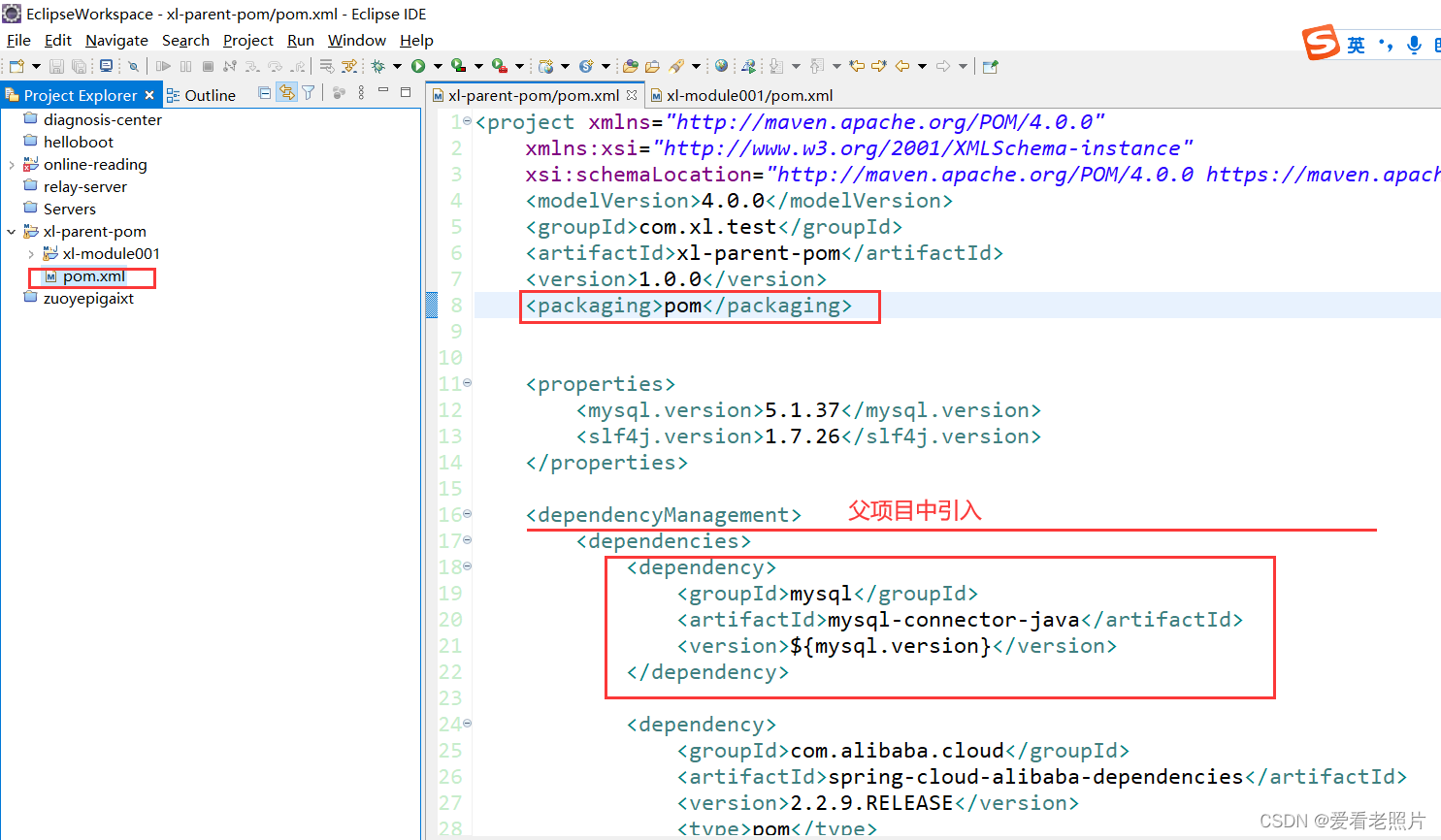Open the Help menu
The height and width of the screenshot is (840, 1441).
[416, 40]
